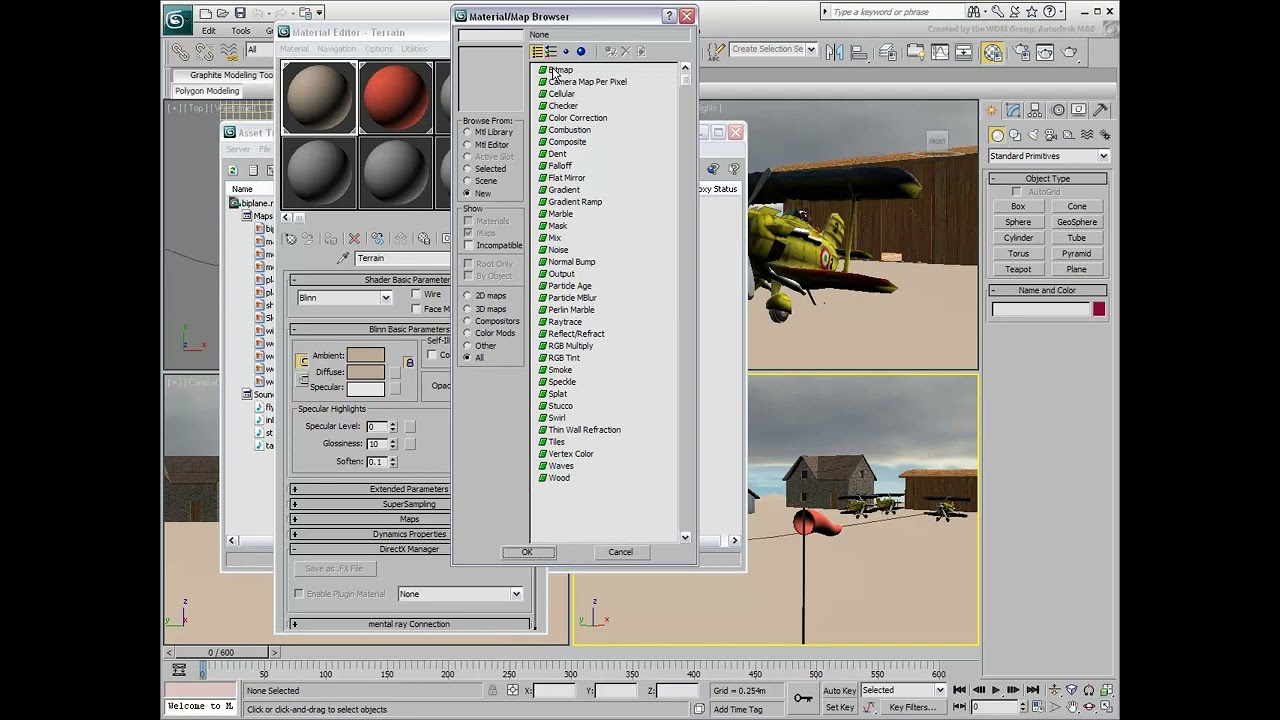Create a Teapot primitive
Image resolution: width=1280 pixels, height=720 pixels.
[1018, 269]
